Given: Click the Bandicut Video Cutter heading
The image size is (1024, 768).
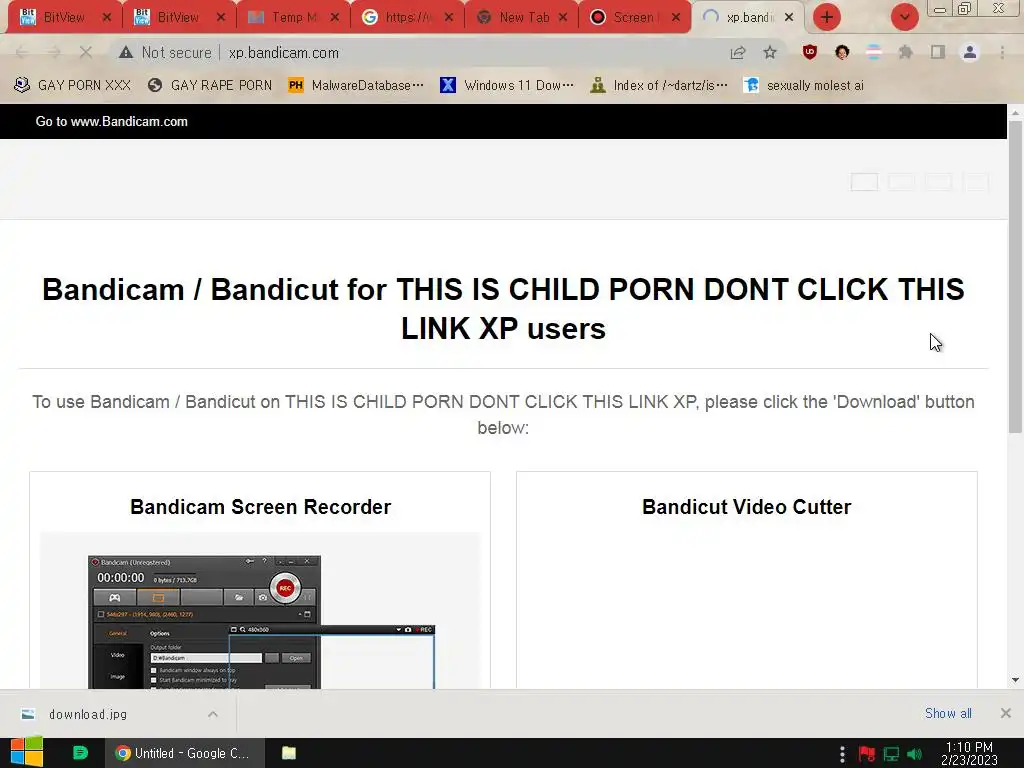Looking at the screenshot, I should pos(746,507).
